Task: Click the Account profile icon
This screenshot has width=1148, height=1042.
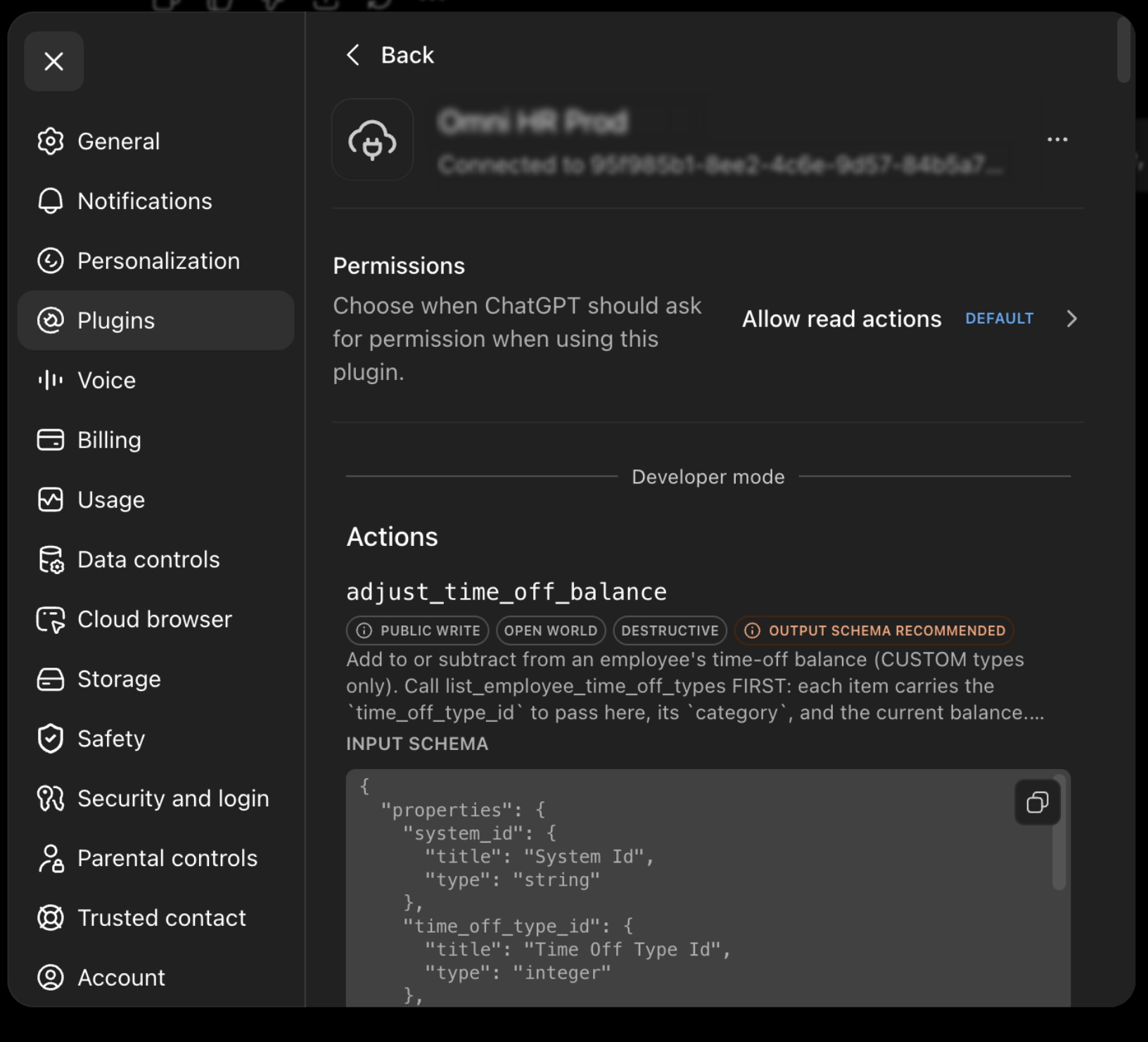Action: coord(51,978)
